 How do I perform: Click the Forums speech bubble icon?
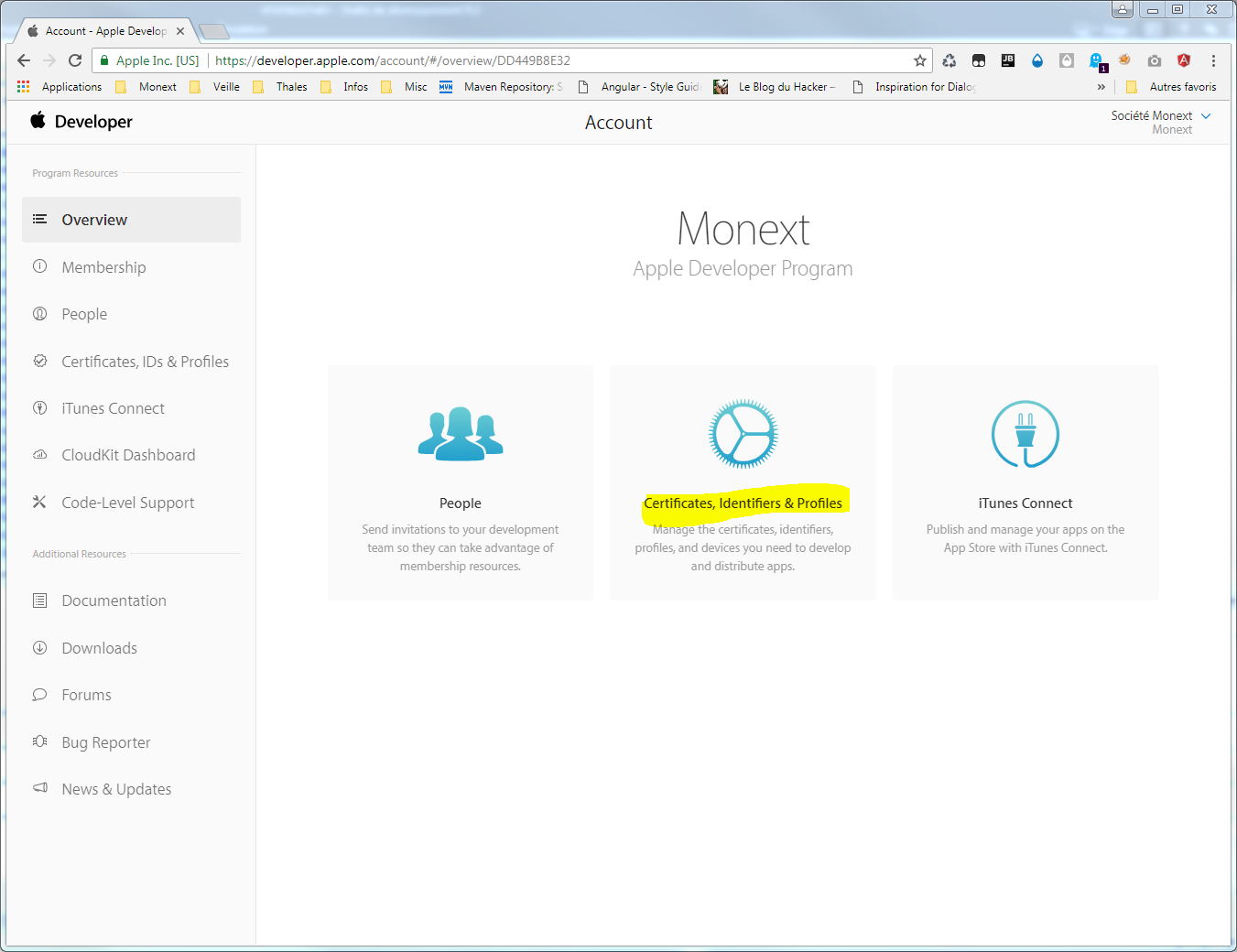coord(39,694)
